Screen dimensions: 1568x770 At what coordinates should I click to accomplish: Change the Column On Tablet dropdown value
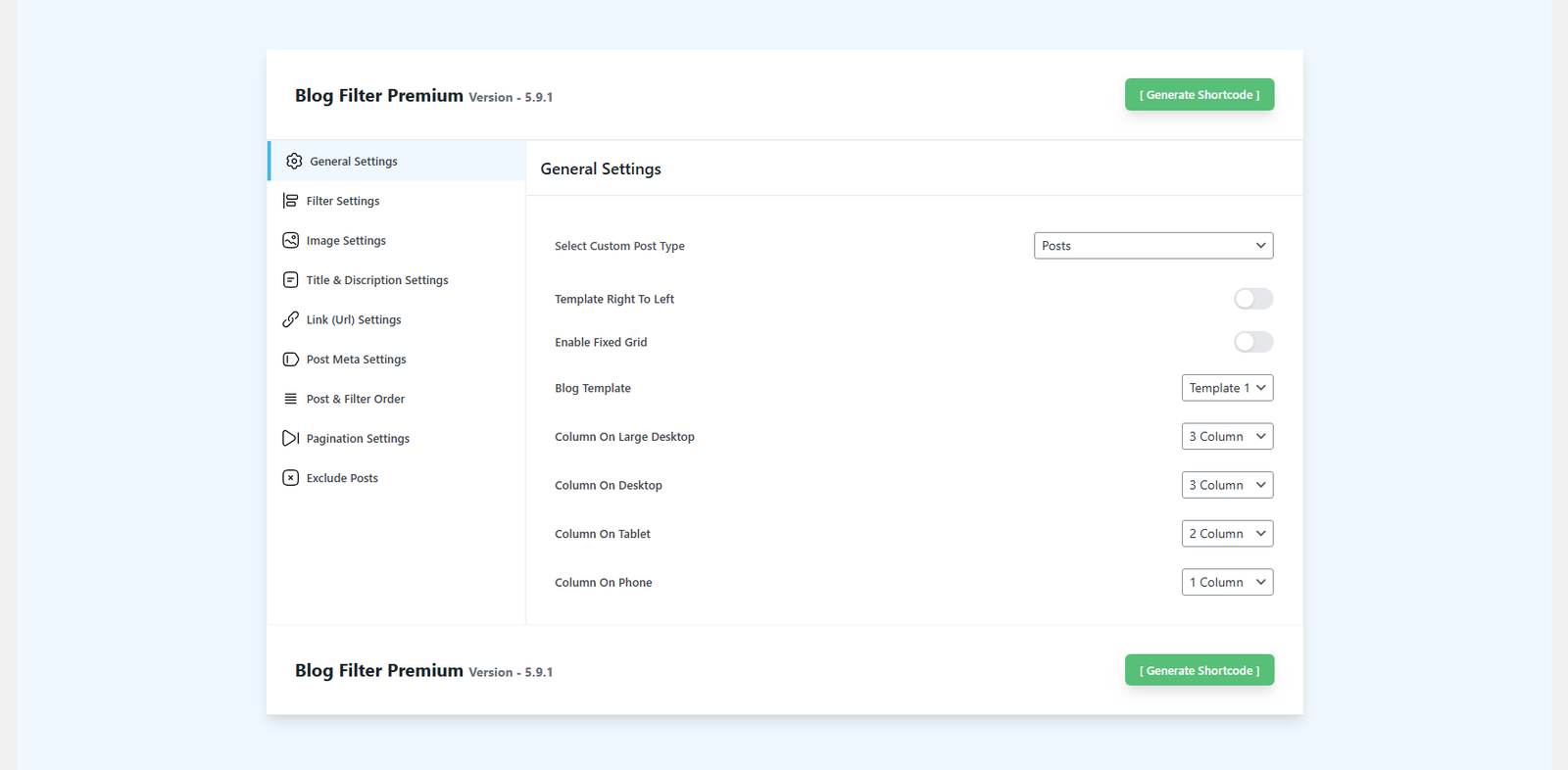[1227, 534]
